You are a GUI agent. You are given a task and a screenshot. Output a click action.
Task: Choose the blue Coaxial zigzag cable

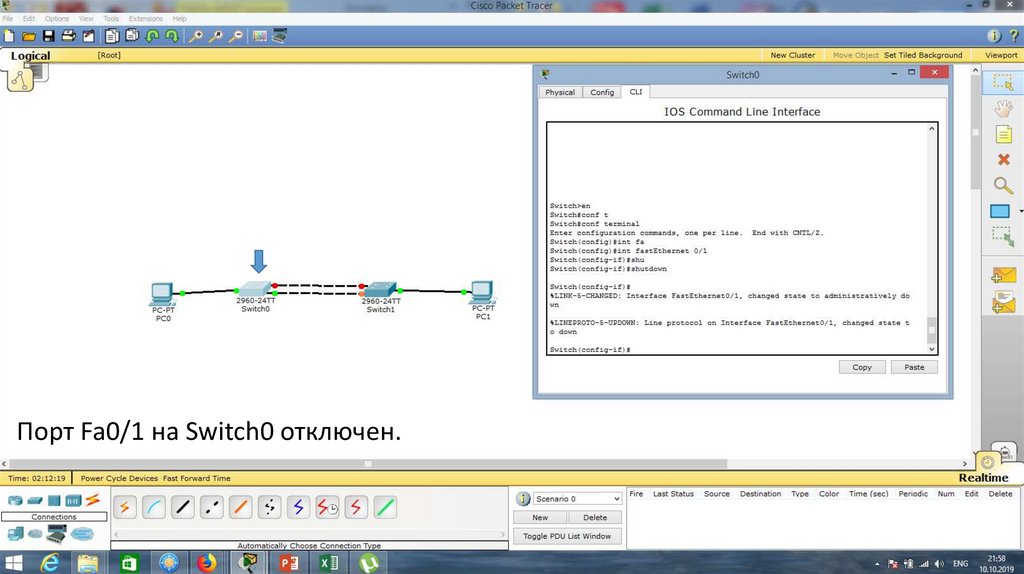tap(298, 507)
